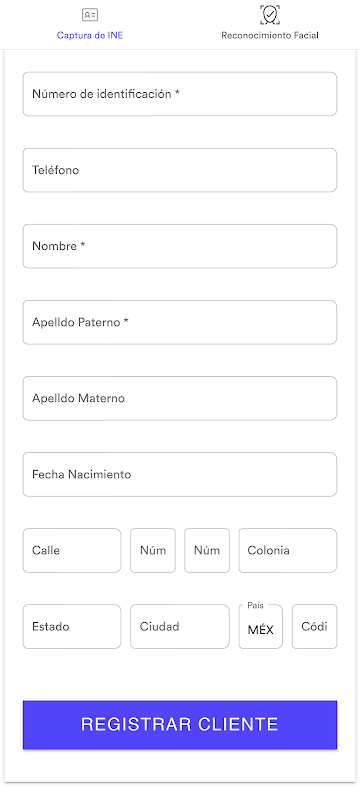Click the Código postal field
360x800 pixels.
(x=315, y=627)
